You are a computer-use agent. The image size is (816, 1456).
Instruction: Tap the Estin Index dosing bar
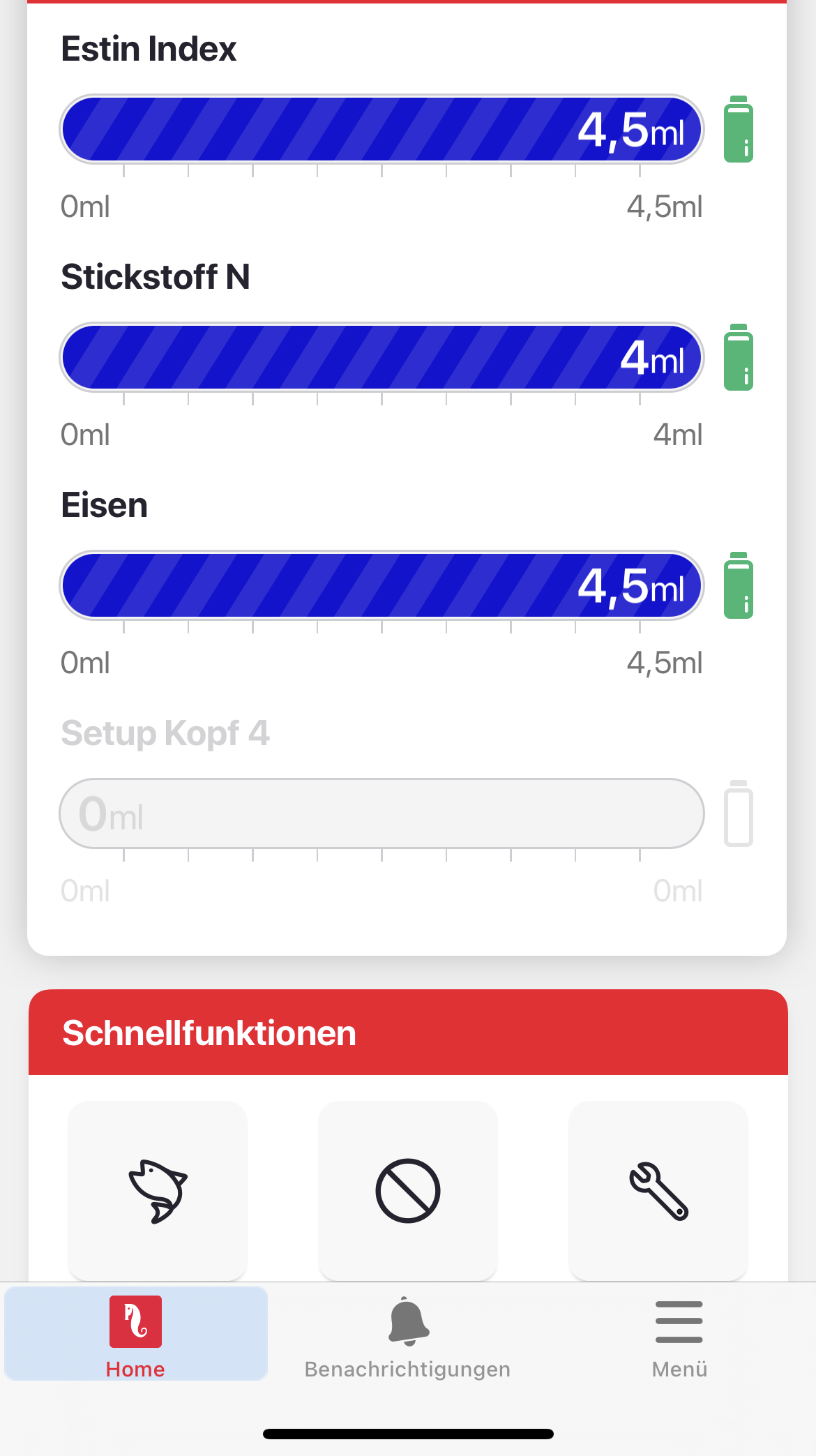point(381,130)
